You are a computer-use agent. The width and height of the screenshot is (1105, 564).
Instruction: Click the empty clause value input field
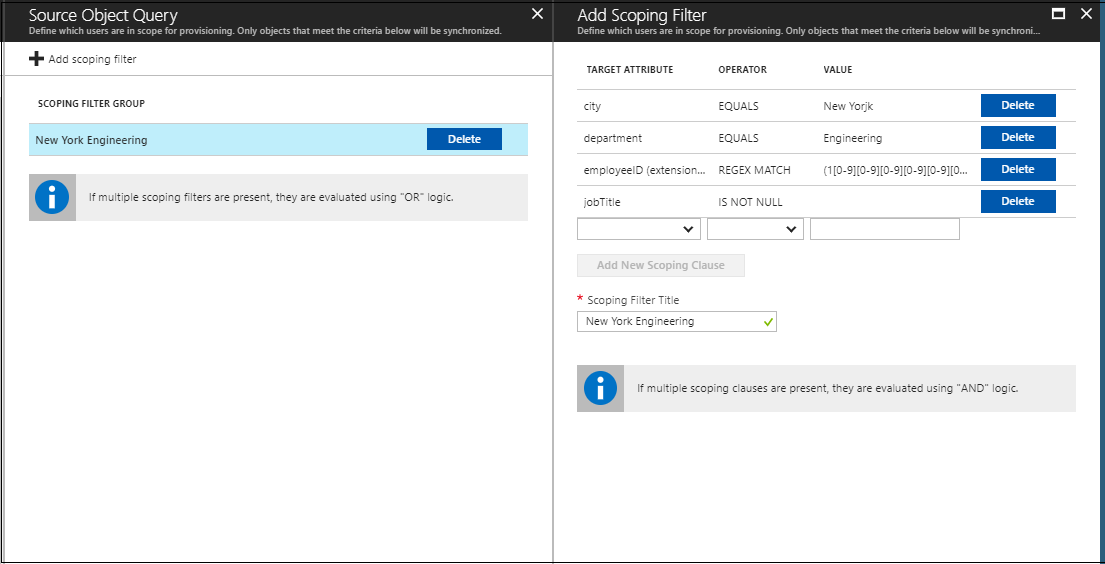pyautogui.click(x=884, y=229)
